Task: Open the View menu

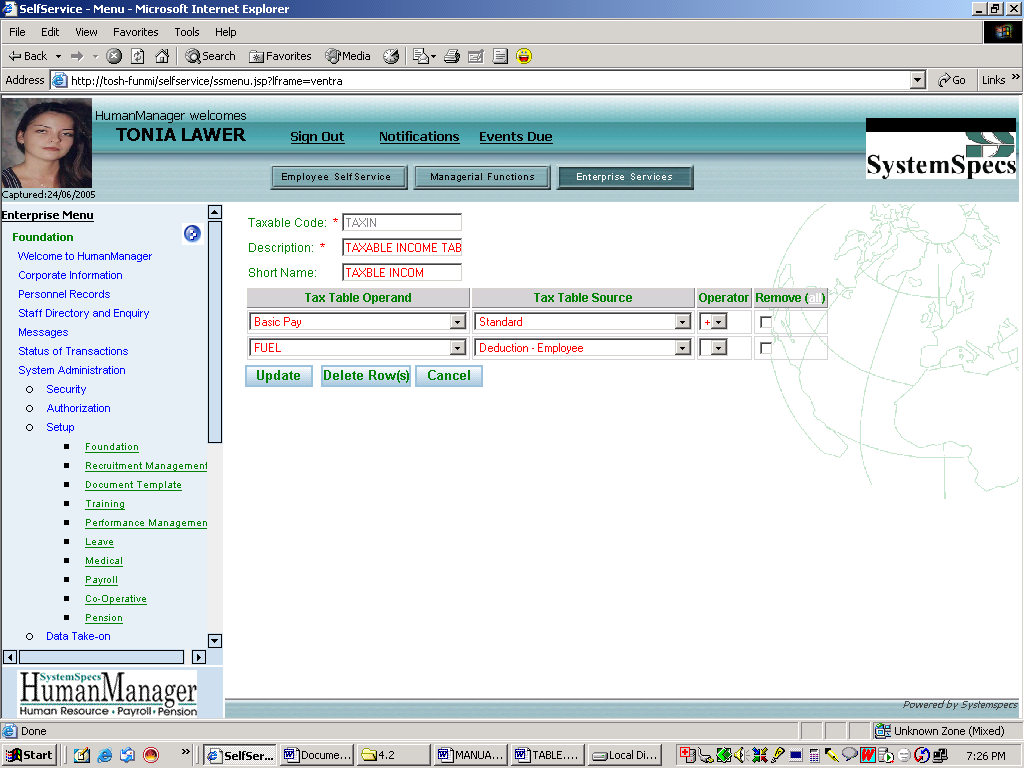Action: 86,32
